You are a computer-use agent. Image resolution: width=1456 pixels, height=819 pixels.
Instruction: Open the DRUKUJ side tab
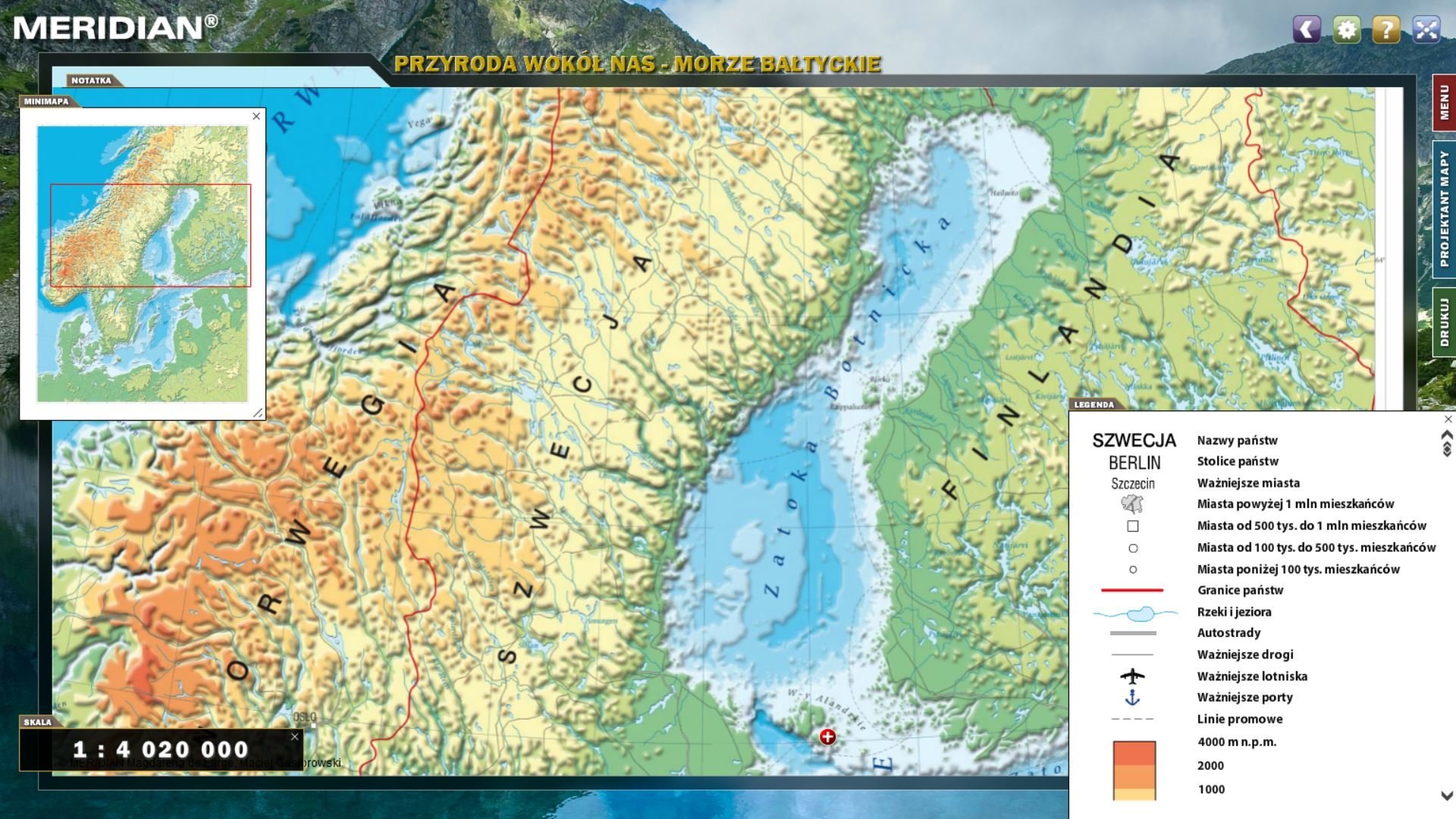(1444, 322)
